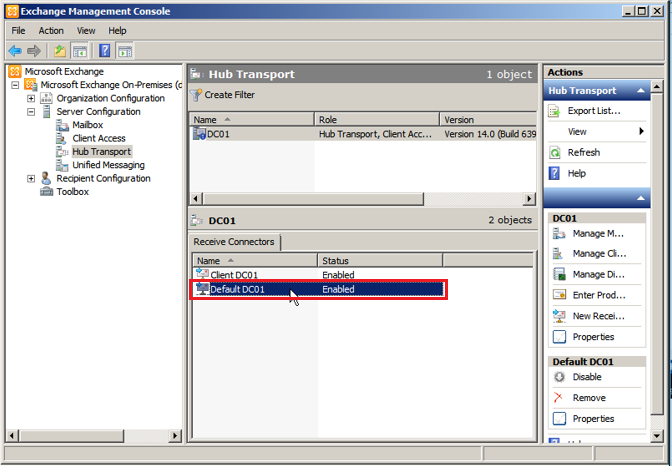Click the DC01 section Properties icon
This screenshot has height=466, width=672.
click(x=559, y=337)
